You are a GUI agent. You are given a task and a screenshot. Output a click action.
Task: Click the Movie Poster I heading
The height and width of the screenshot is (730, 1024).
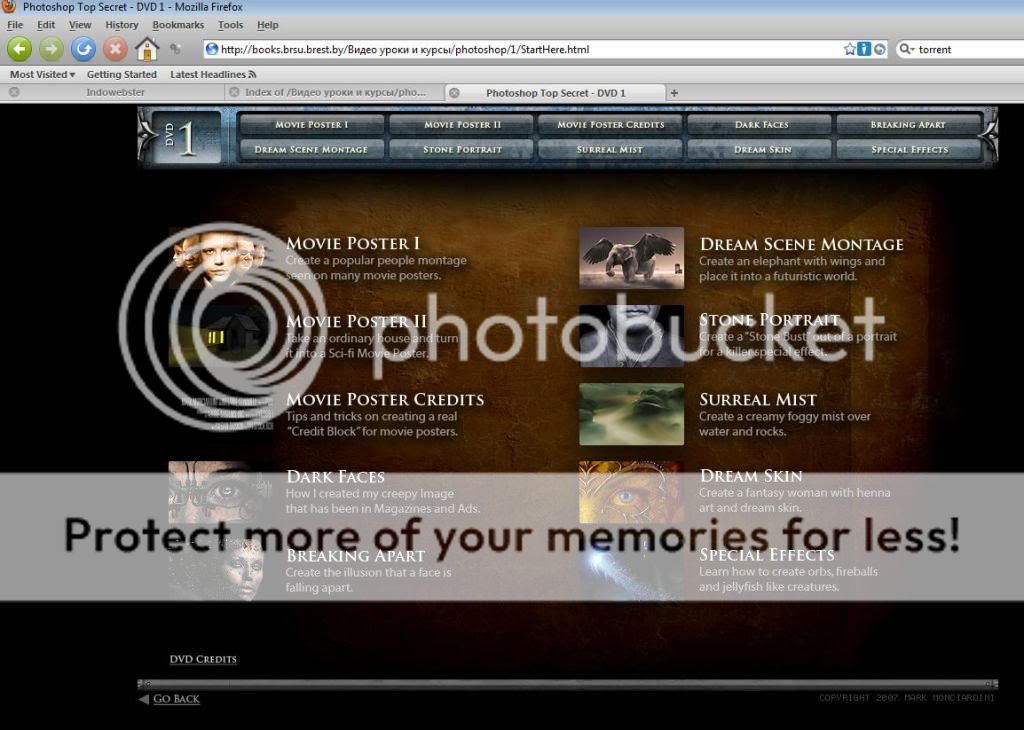click(353, 243)
